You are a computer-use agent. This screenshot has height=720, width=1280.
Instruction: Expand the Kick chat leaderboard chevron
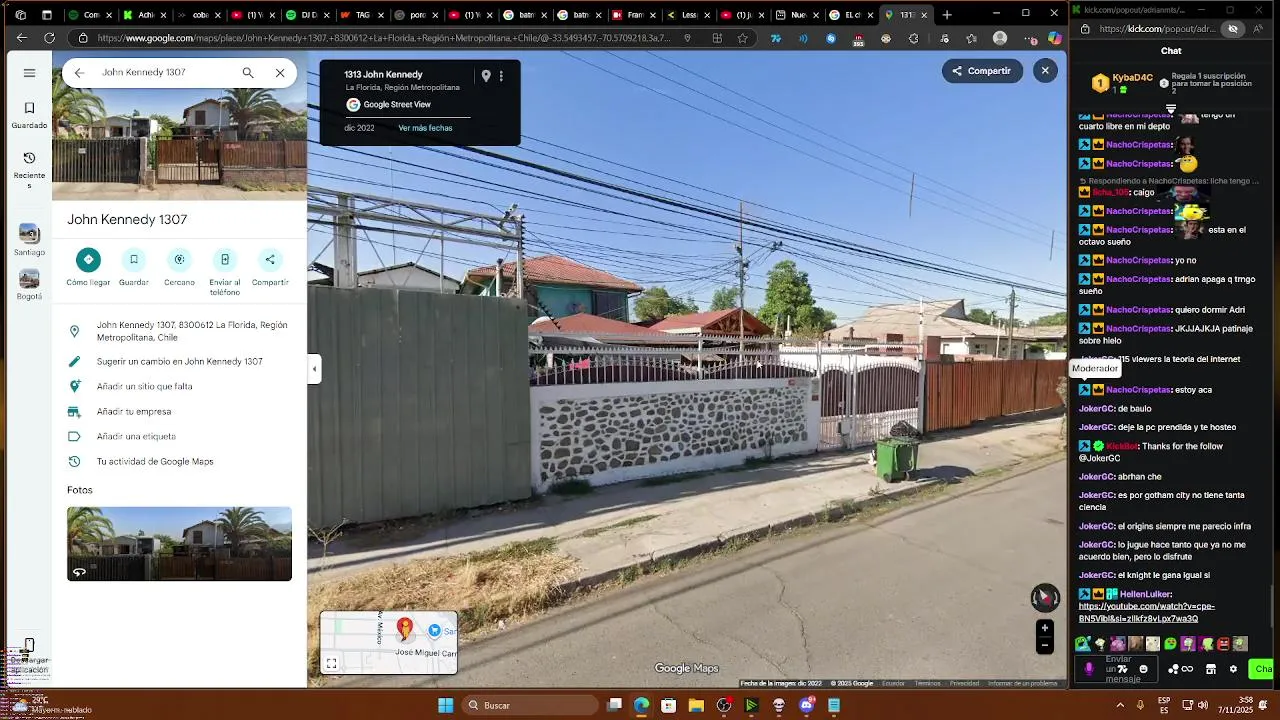tap(1171, 109)
